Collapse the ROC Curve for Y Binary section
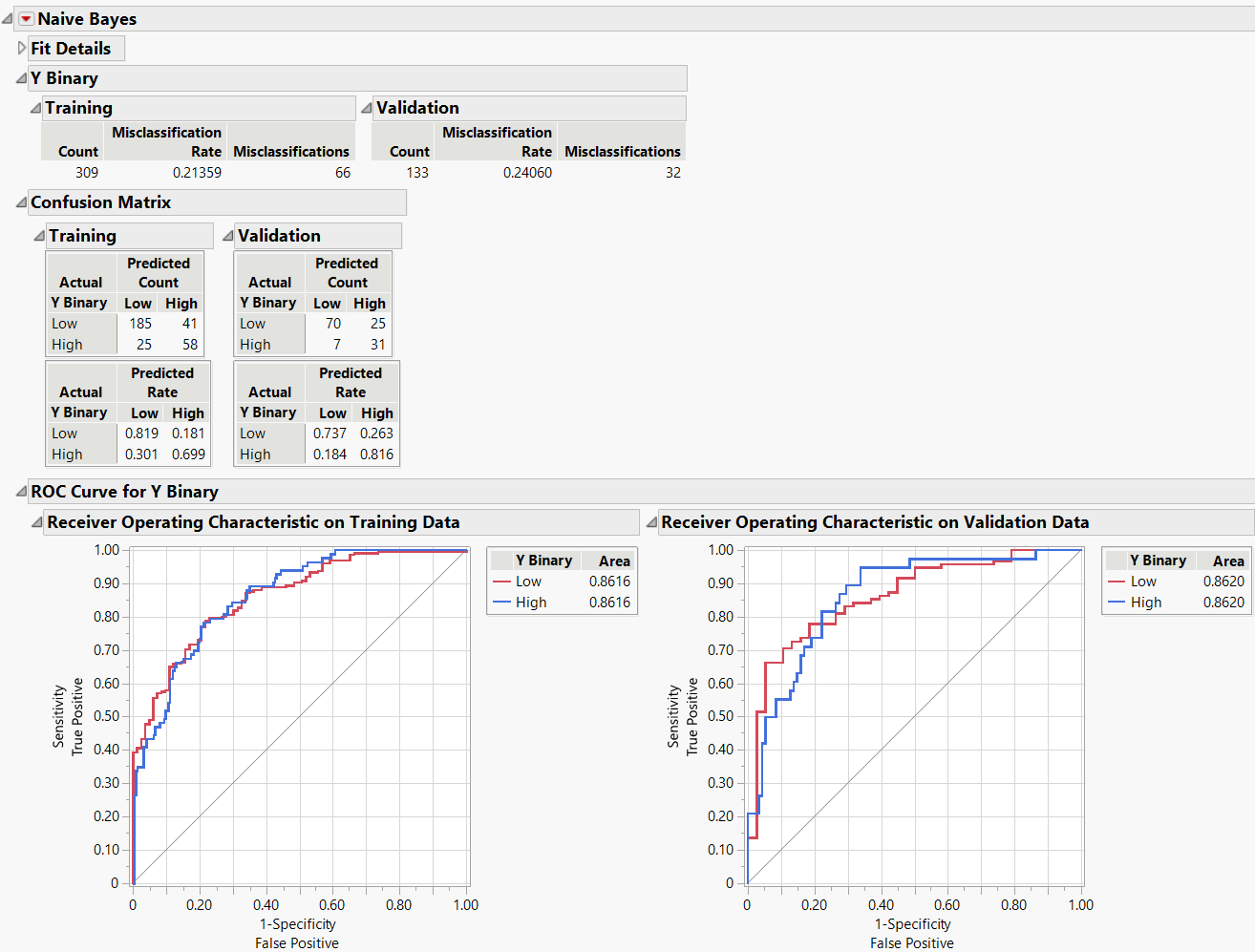This screenshot has width=1255, height=952. (x=21, y=491)
